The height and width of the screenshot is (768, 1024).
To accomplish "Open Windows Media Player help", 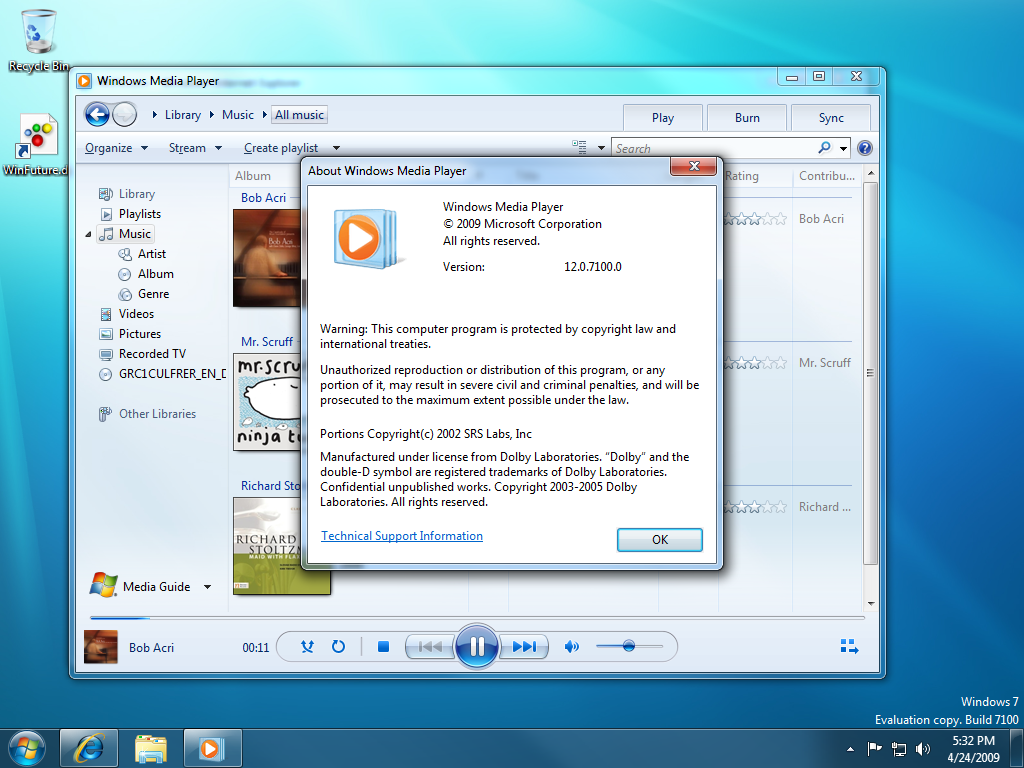I will [865, 148].
